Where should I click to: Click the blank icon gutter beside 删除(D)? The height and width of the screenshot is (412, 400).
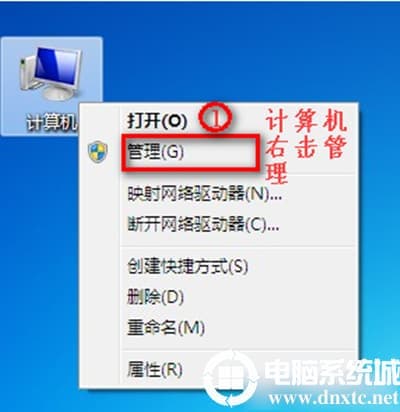(100, 297)
